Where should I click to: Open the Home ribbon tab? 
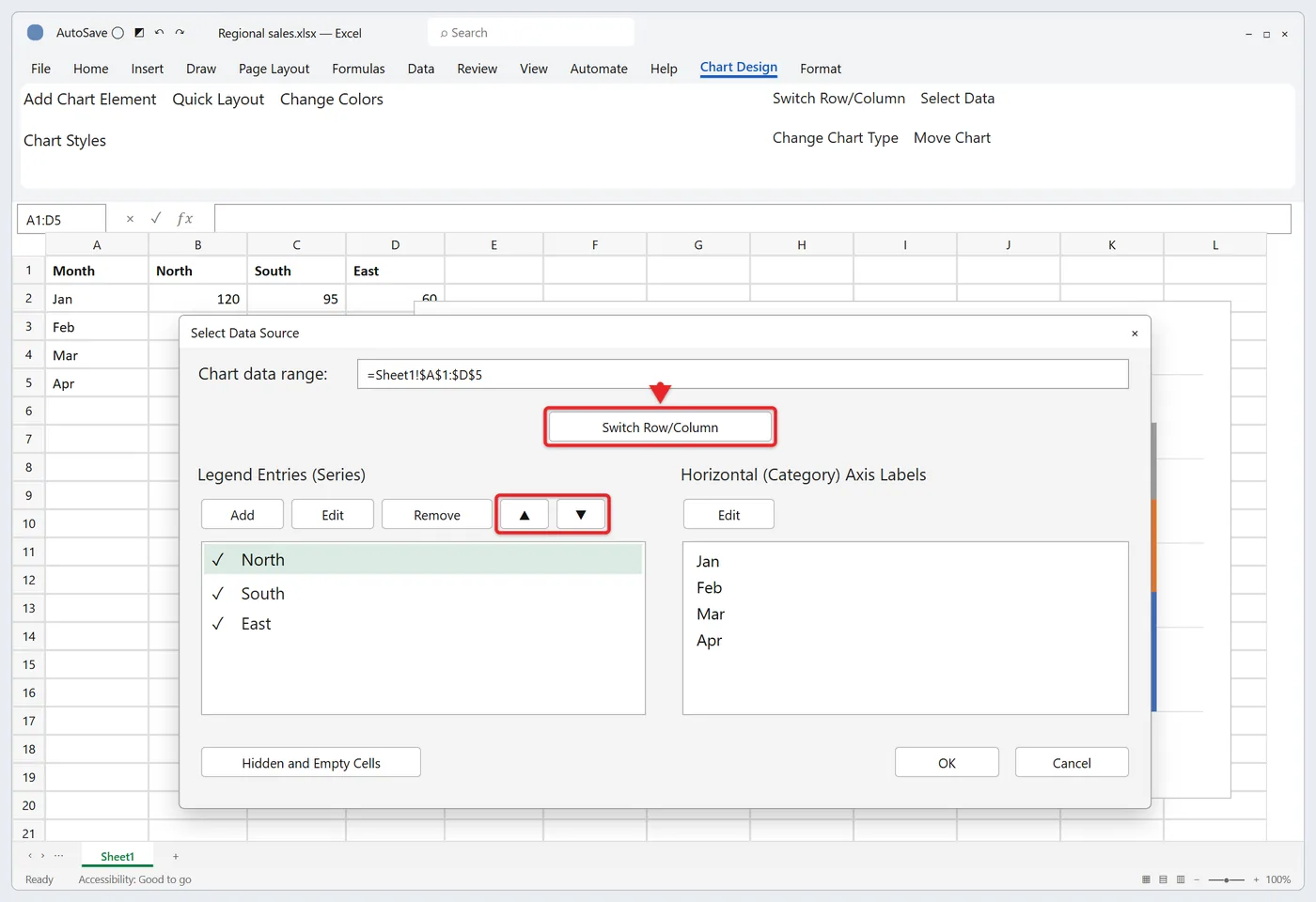90,69
